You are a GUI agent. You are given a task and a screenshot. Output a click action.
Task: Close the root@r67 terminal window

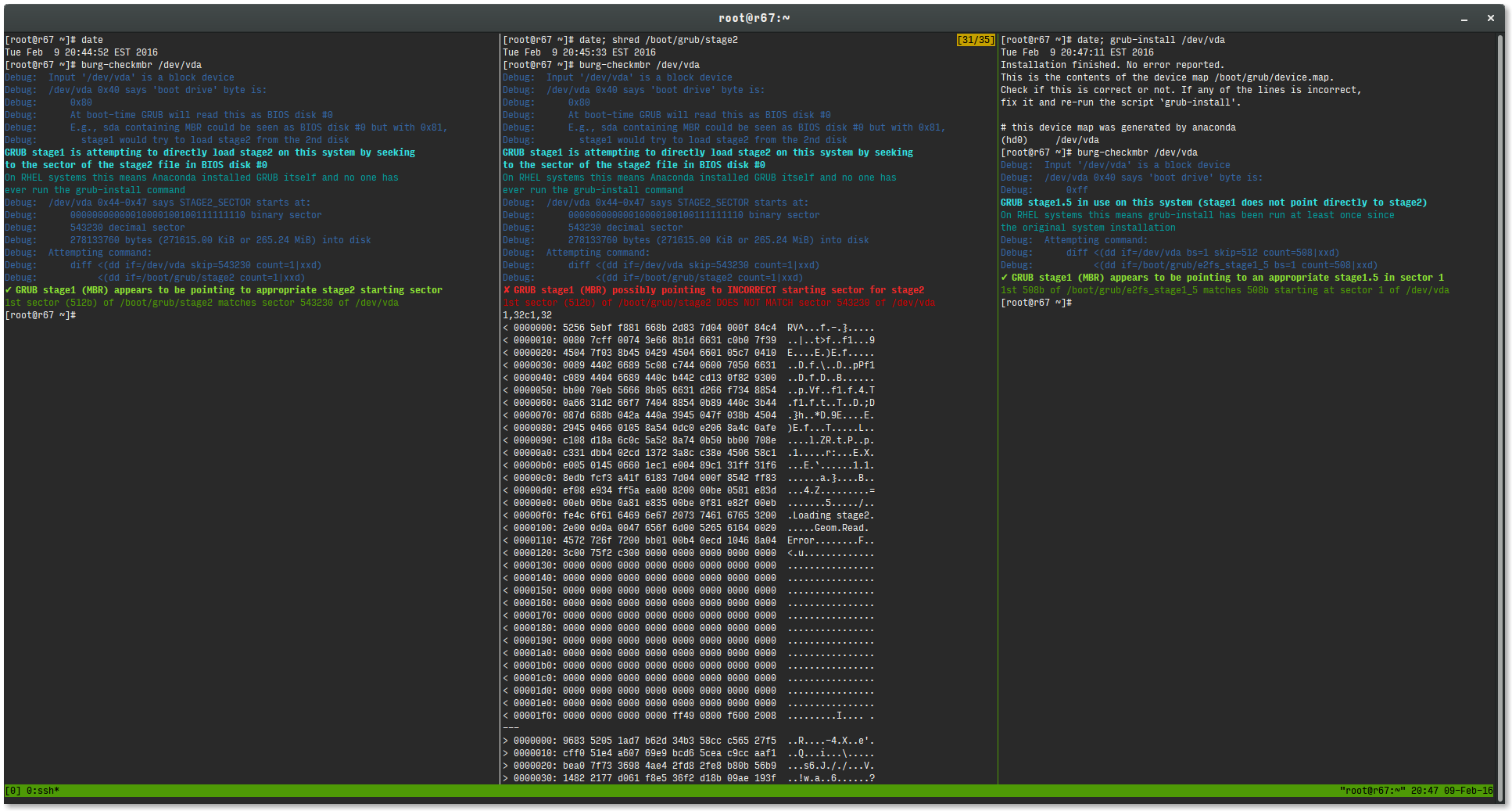pyautogui.click(x=1490, y=18)
